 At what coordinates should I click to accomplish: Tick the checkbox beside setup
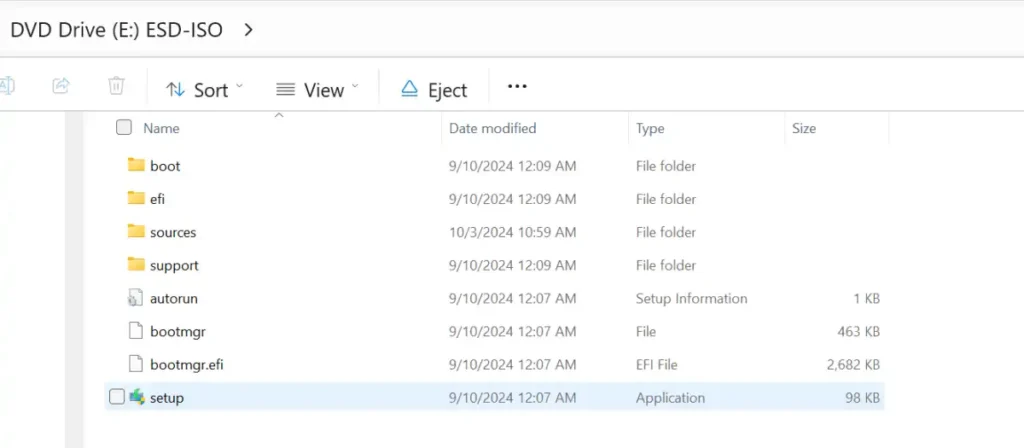pyautogui.click(x=116, y=396)
